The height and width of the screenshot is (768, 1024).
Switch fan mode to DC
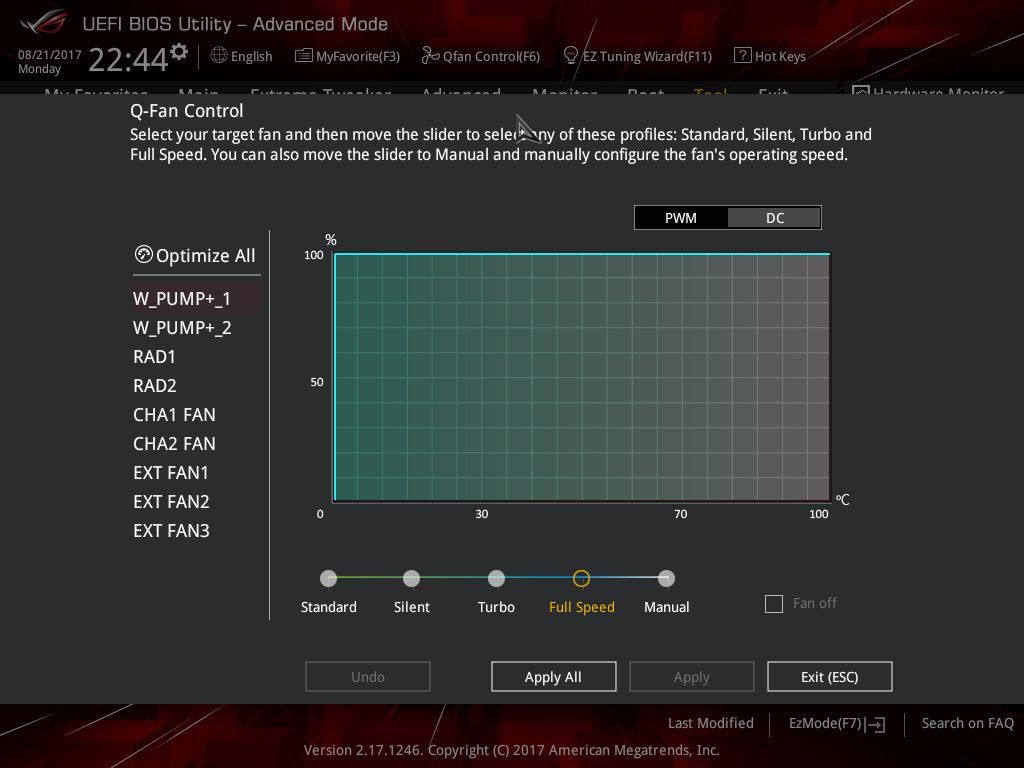coord(775,218)
